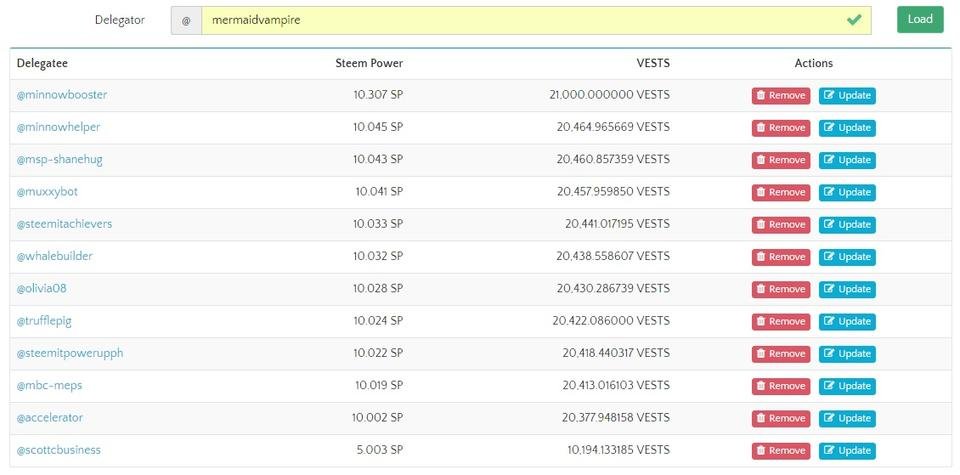The height and width of the screenshot is (475, 960).
Task: Select the 10.033 SP value
Action: pos(378,224)
